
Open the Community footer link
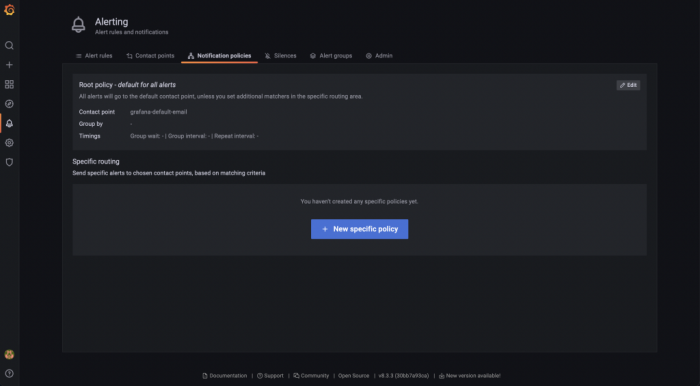311,376
